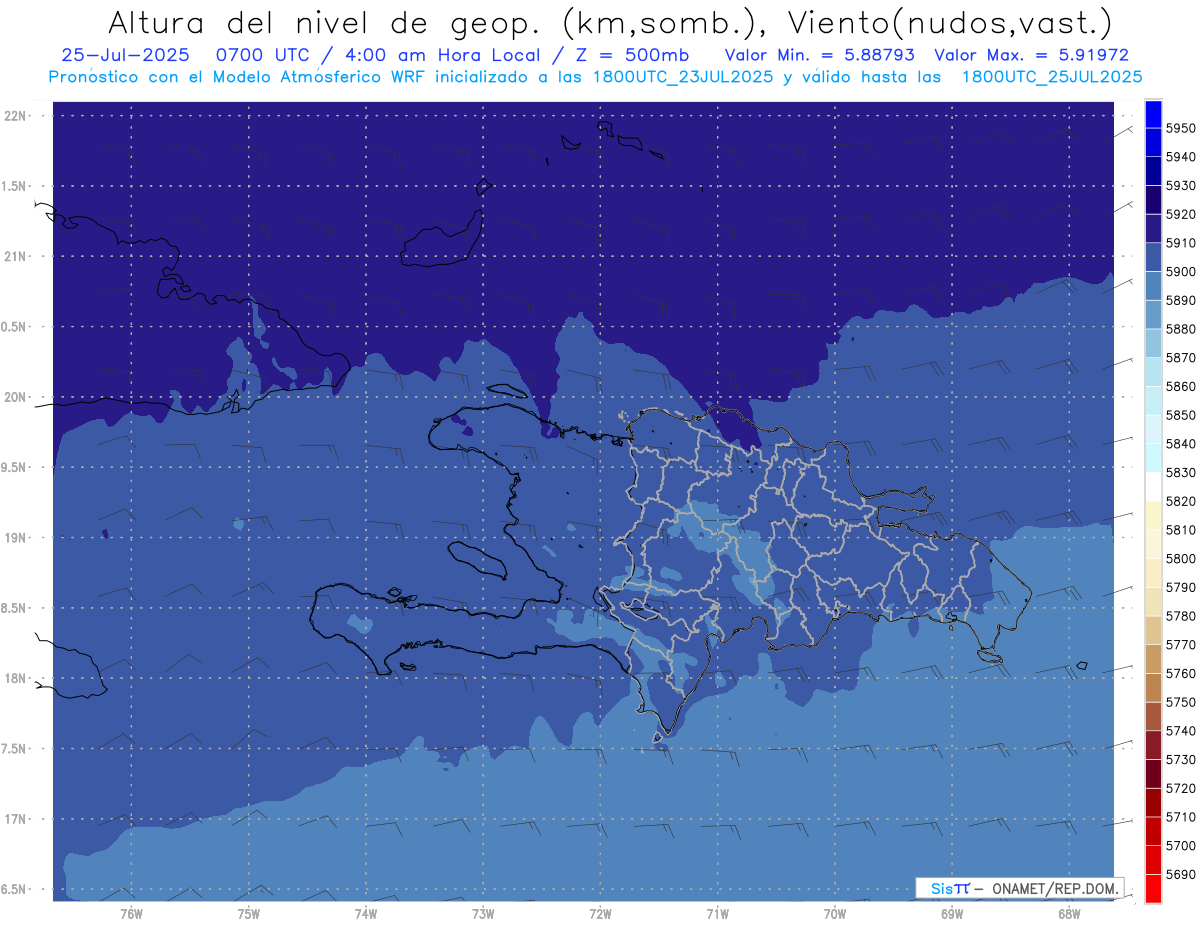Click the legend value '5860'
The height and width of the screenshot is (927, 1200).
(1180, 386)
